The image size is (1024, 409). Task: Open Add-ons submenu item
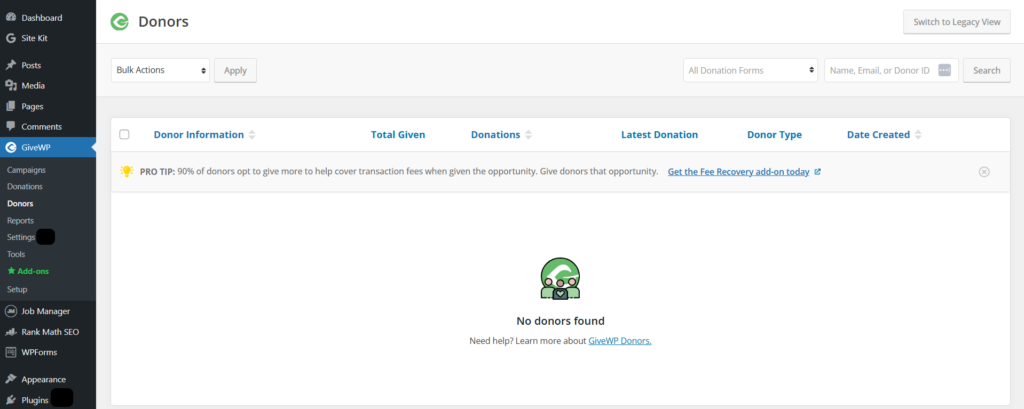tap(33, 270)
